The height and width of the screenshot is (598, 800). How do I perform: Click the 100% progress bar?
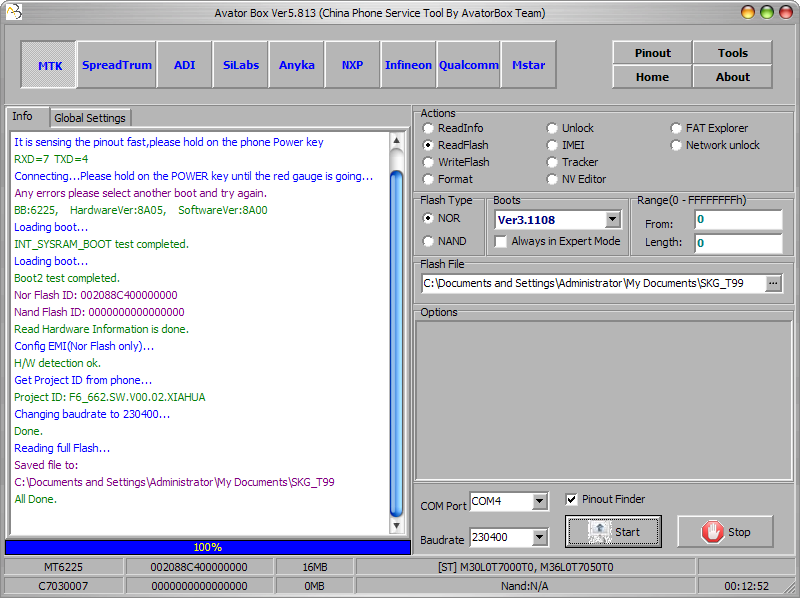[x=208, y=547]
